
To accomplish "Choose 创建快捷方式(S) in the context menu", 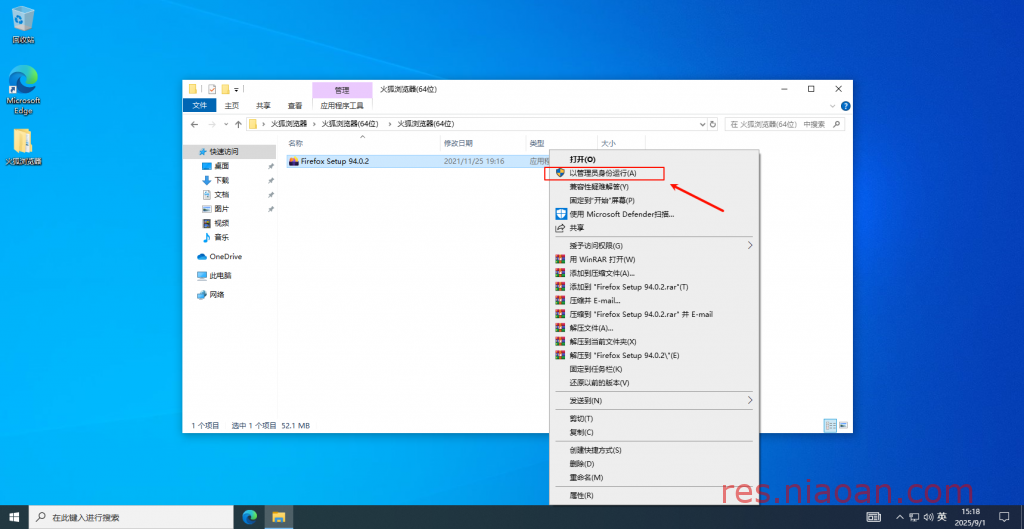I will (654, 450).
